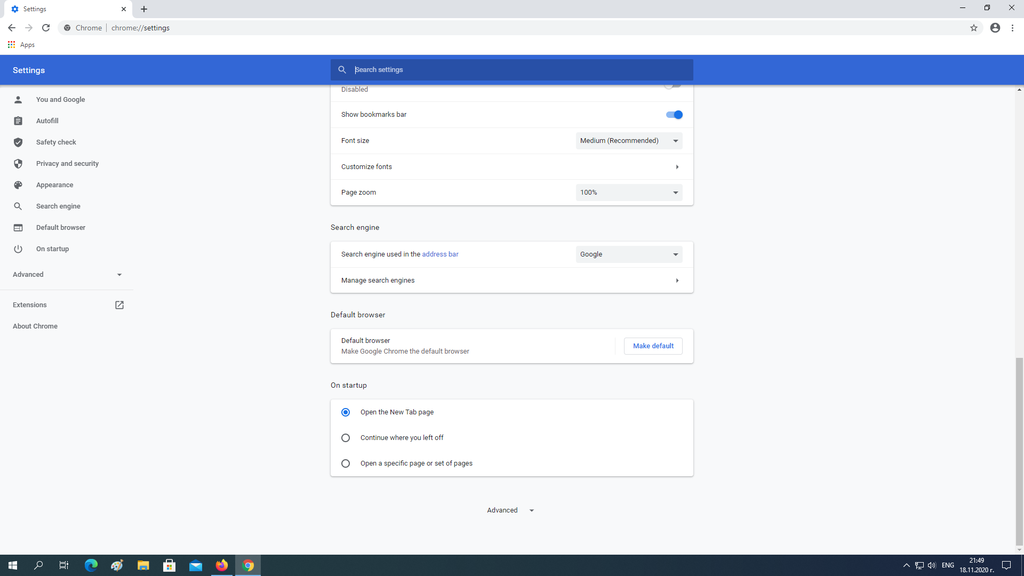Click the bookmark star icon in address bar
Image resolution: width=1024 pixels, height=576 pixels.
974,28
